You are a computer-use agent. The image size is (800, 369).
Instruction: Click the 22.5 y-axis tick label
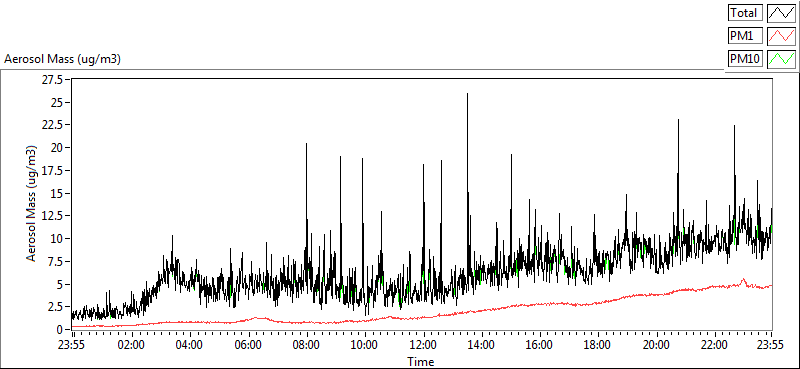pos(53,125)
